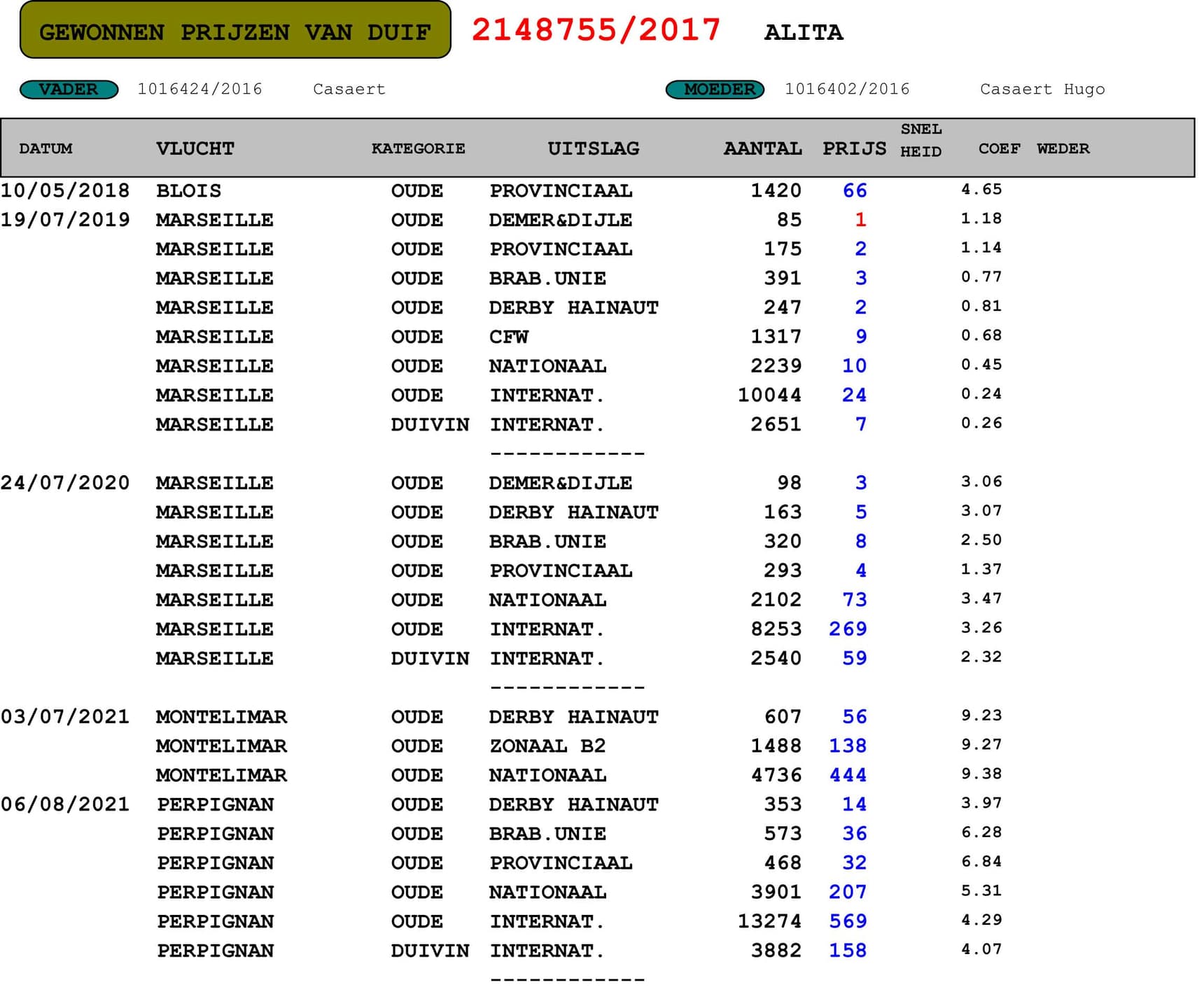Click the GEWONNEN PRIJZEN VAN DUIF banner
This screenshot has width=1204, height=1008.
click(x=235, y=31)
